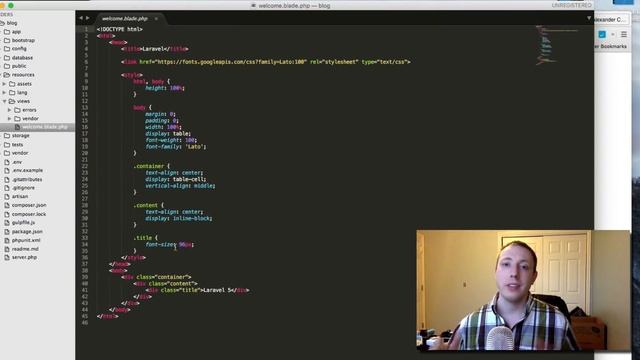Open the .gitignore file
The image size is (640, 360).
23,188
